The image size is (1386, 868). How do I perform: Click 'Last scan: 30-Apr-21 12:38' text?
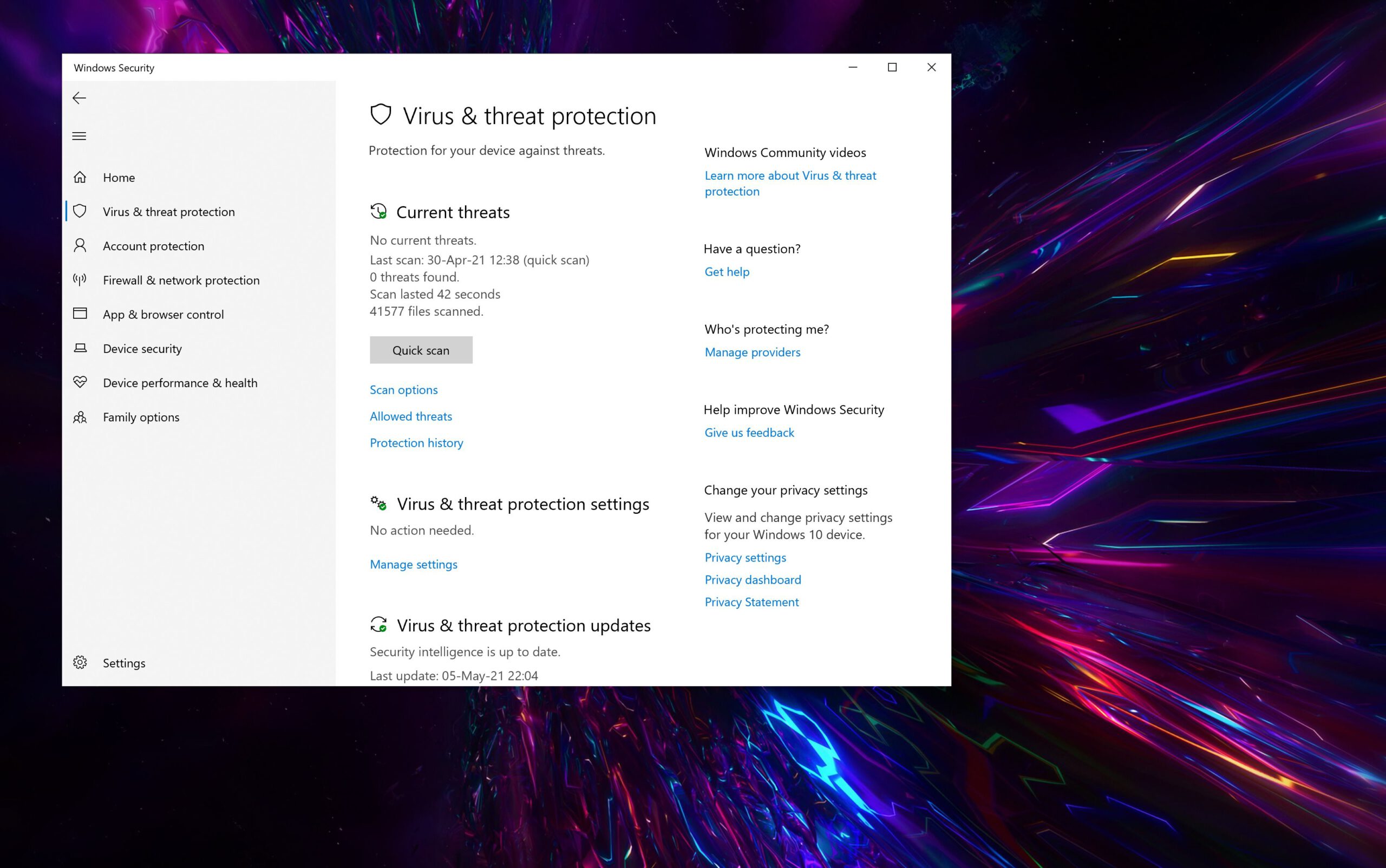click(444, 260)
